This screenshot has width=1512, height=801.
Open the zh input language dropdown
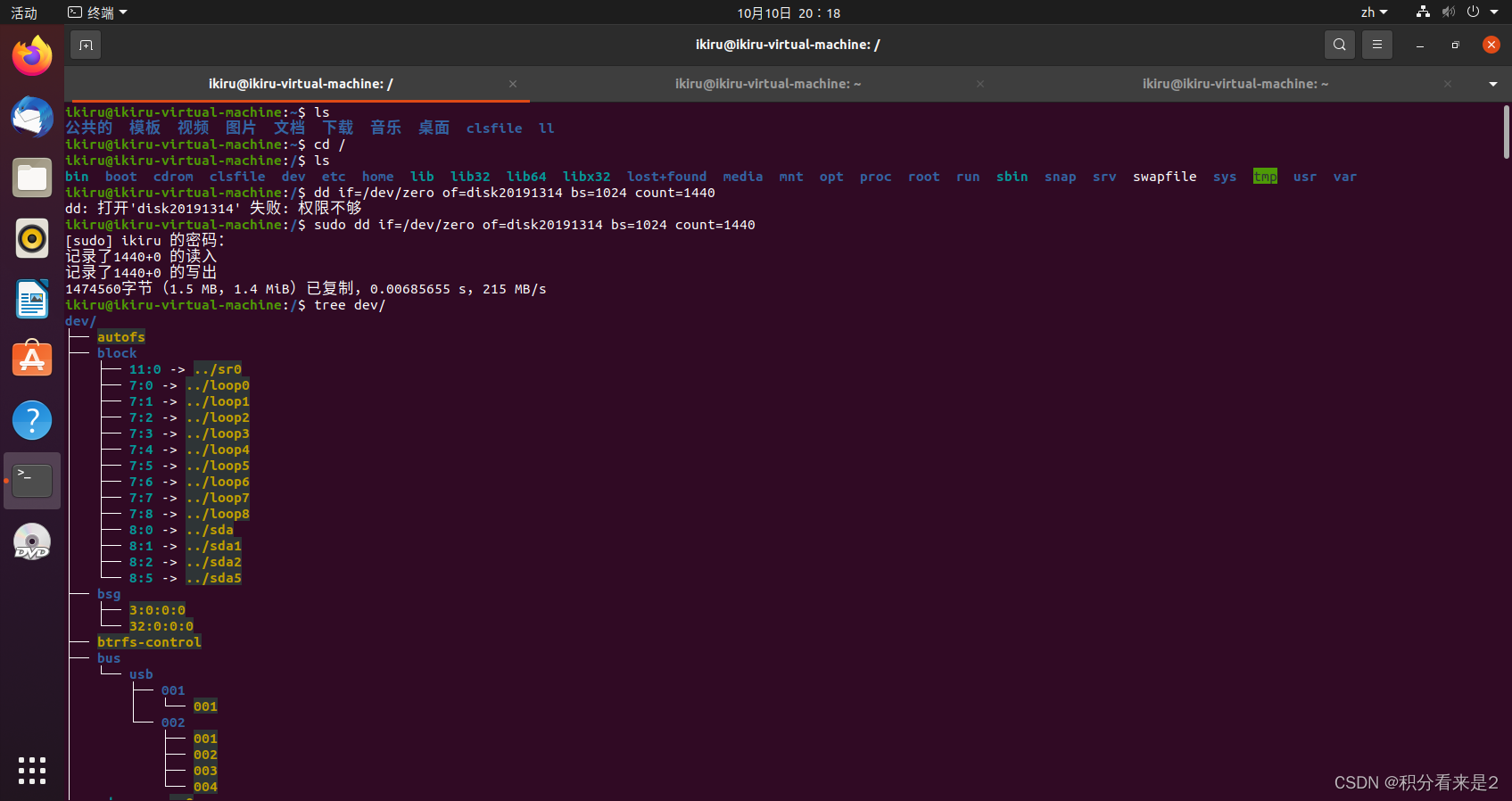coord(1374,12)
